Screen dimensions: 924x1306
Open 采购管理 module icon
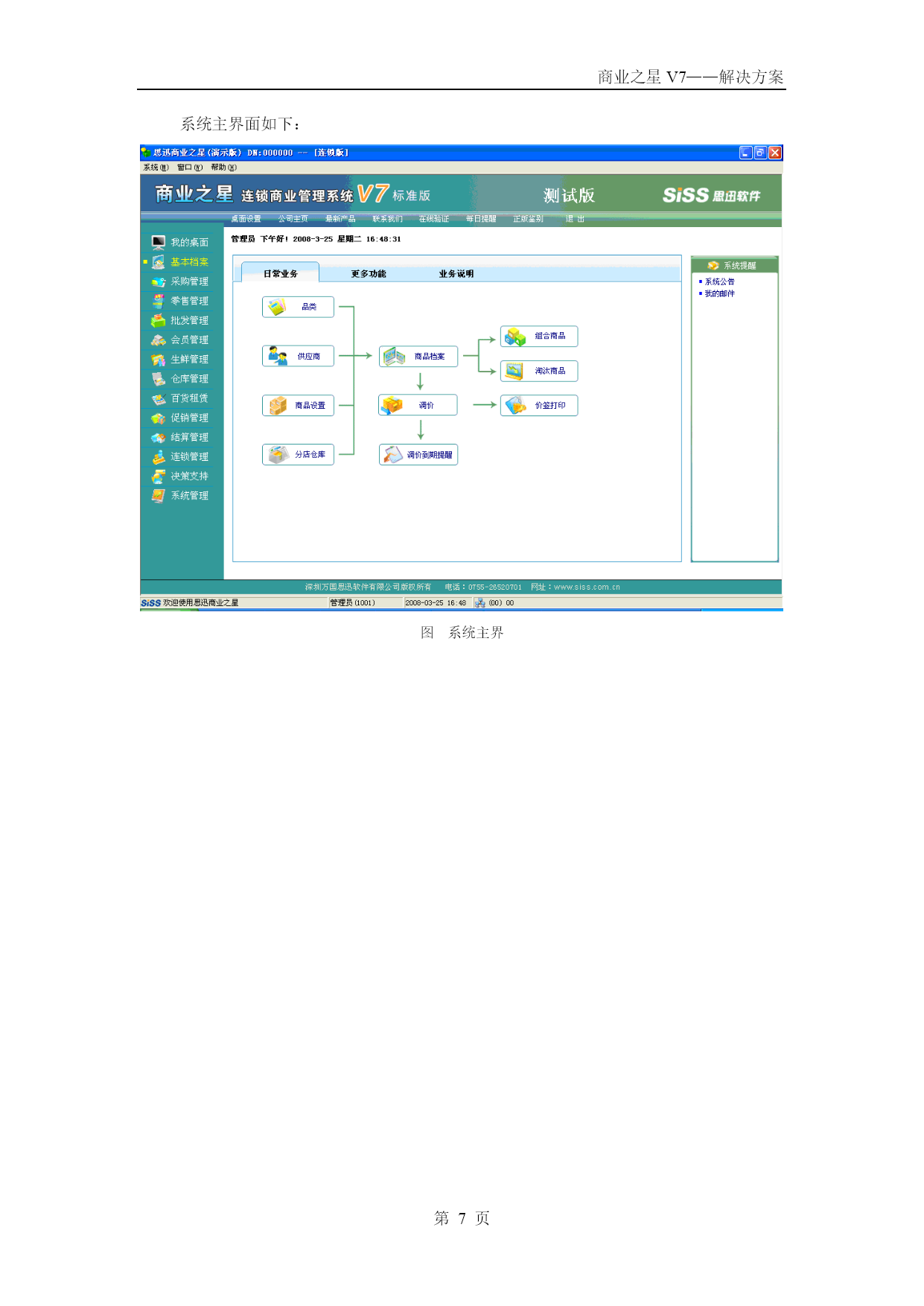coord(159,281)
